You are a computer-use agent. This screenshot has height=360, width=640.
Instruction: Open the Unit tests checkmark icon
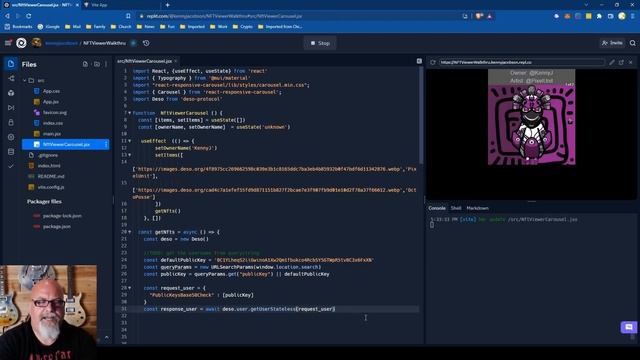[x=11, y=166]
